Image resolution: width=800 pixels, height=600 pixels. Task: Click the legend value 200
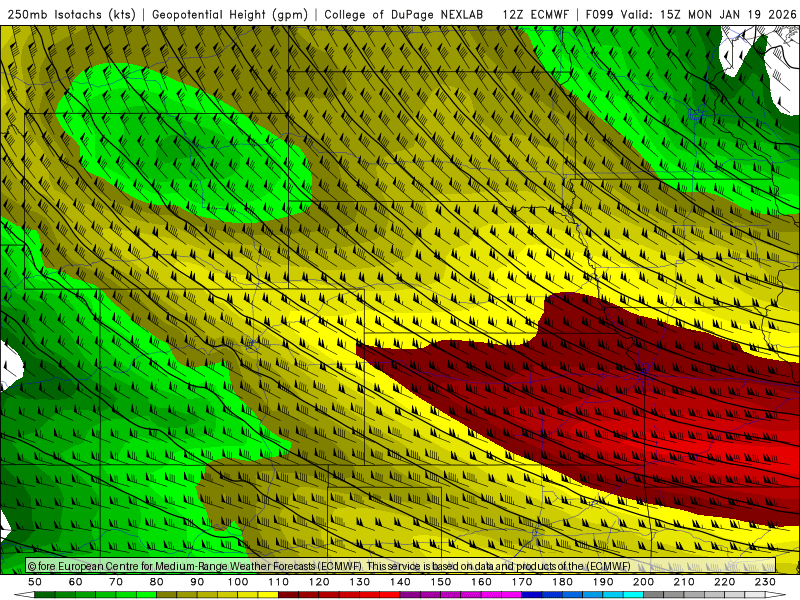pos(643,582)
